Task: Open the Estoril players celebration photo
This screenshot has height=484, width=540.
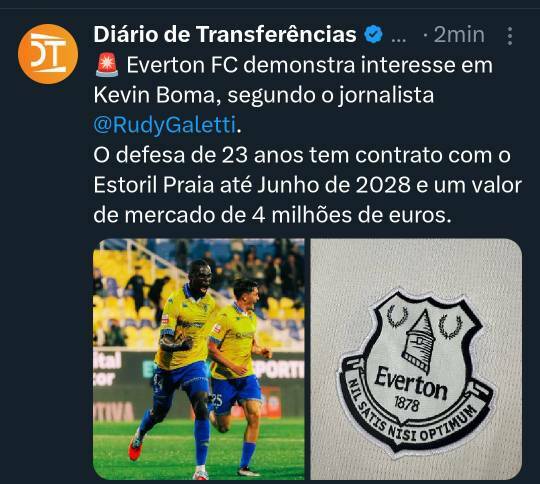Action: [199, 359]
